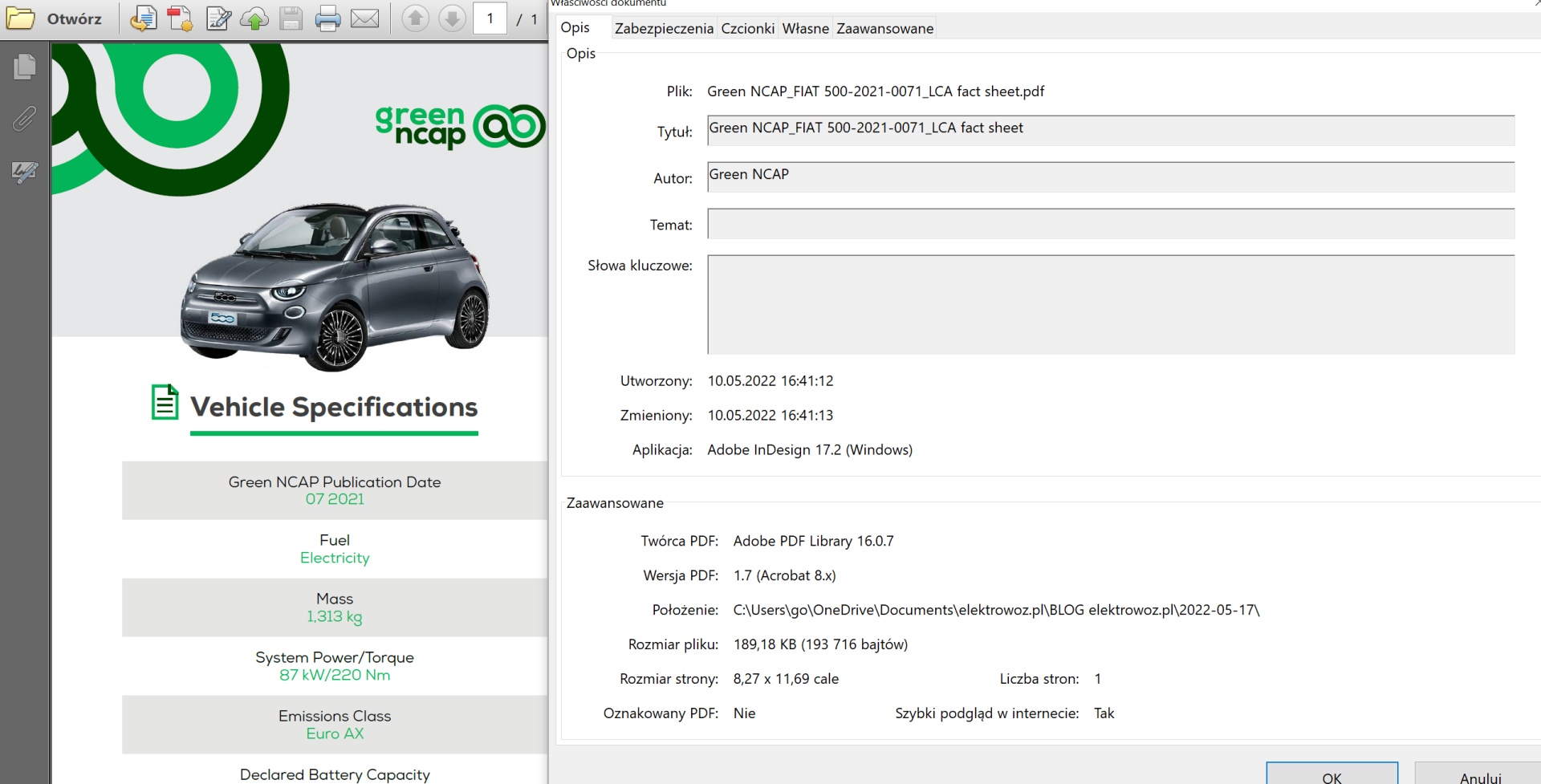The width and height of the screenshot is (1541, 784).
Task: Click the Adobe PDF Library 16.0.7 value
Action: [x=813, y=541]
